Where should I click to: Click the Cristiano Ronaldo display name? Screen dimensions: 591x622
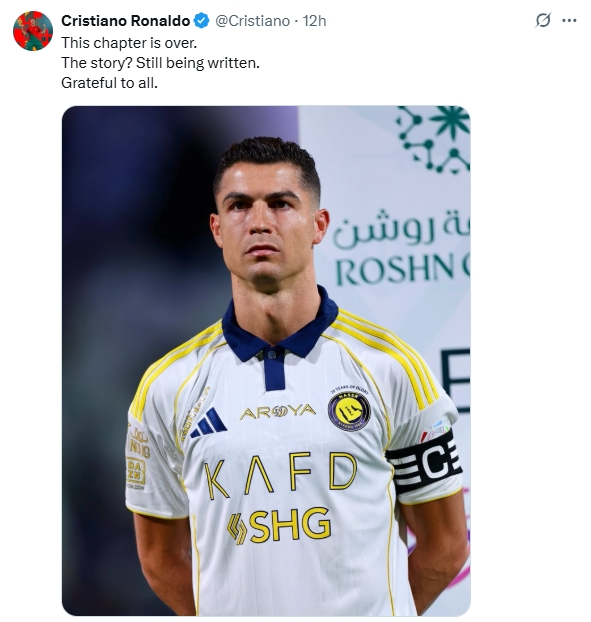(126, 21)
